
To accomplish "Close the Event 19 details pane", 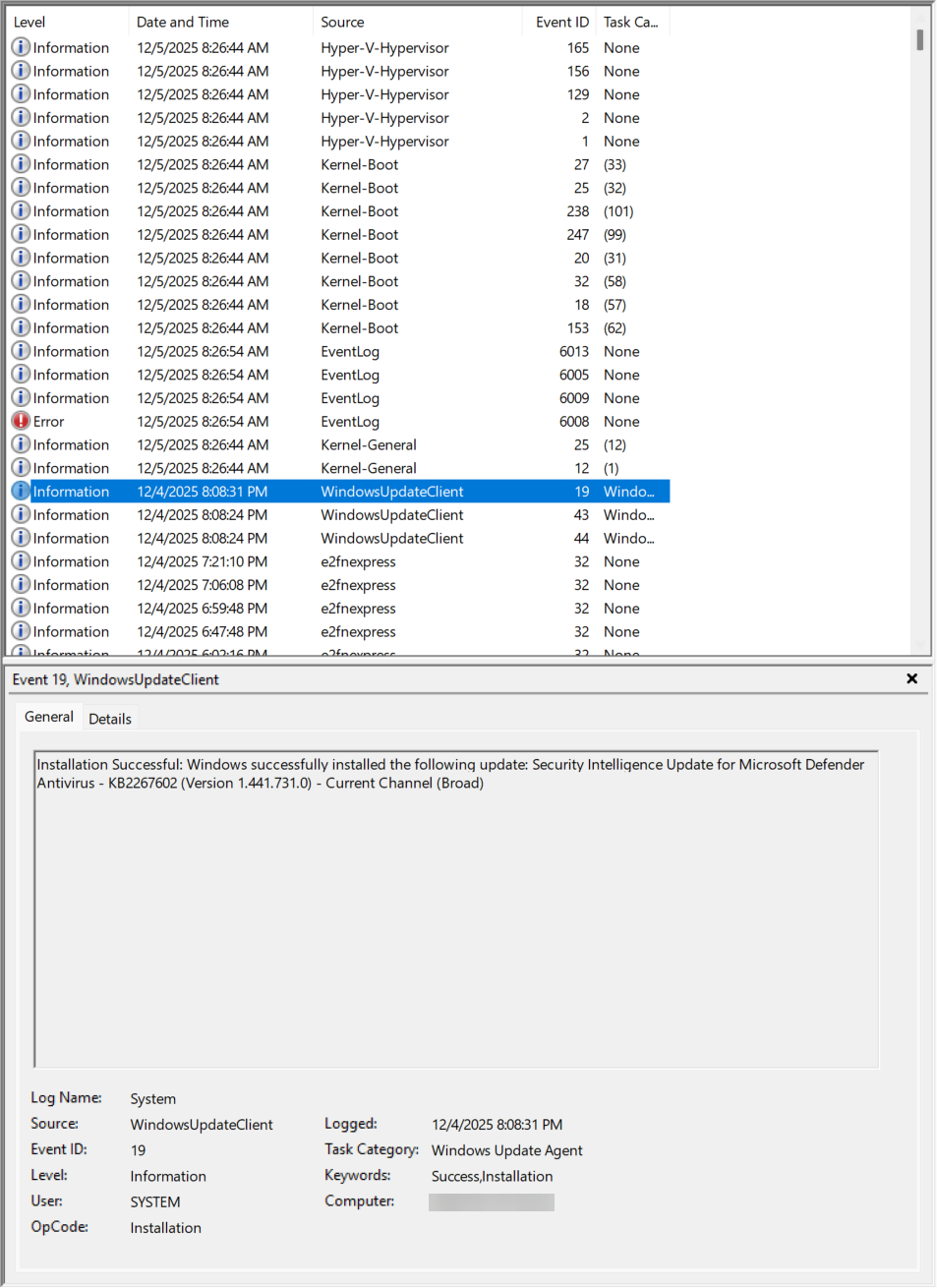I will [x=911, y=678].
